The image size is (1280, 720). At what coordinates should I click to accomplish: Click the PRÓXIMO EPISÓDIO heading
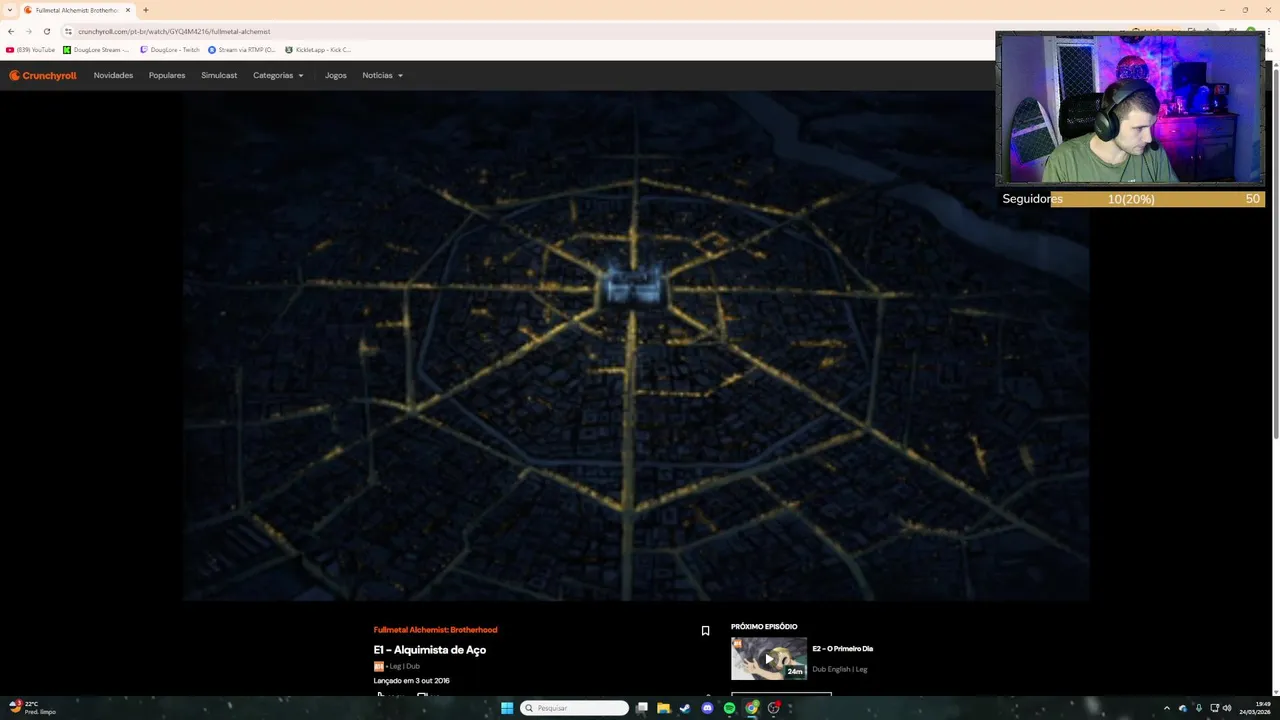(764, 627)
